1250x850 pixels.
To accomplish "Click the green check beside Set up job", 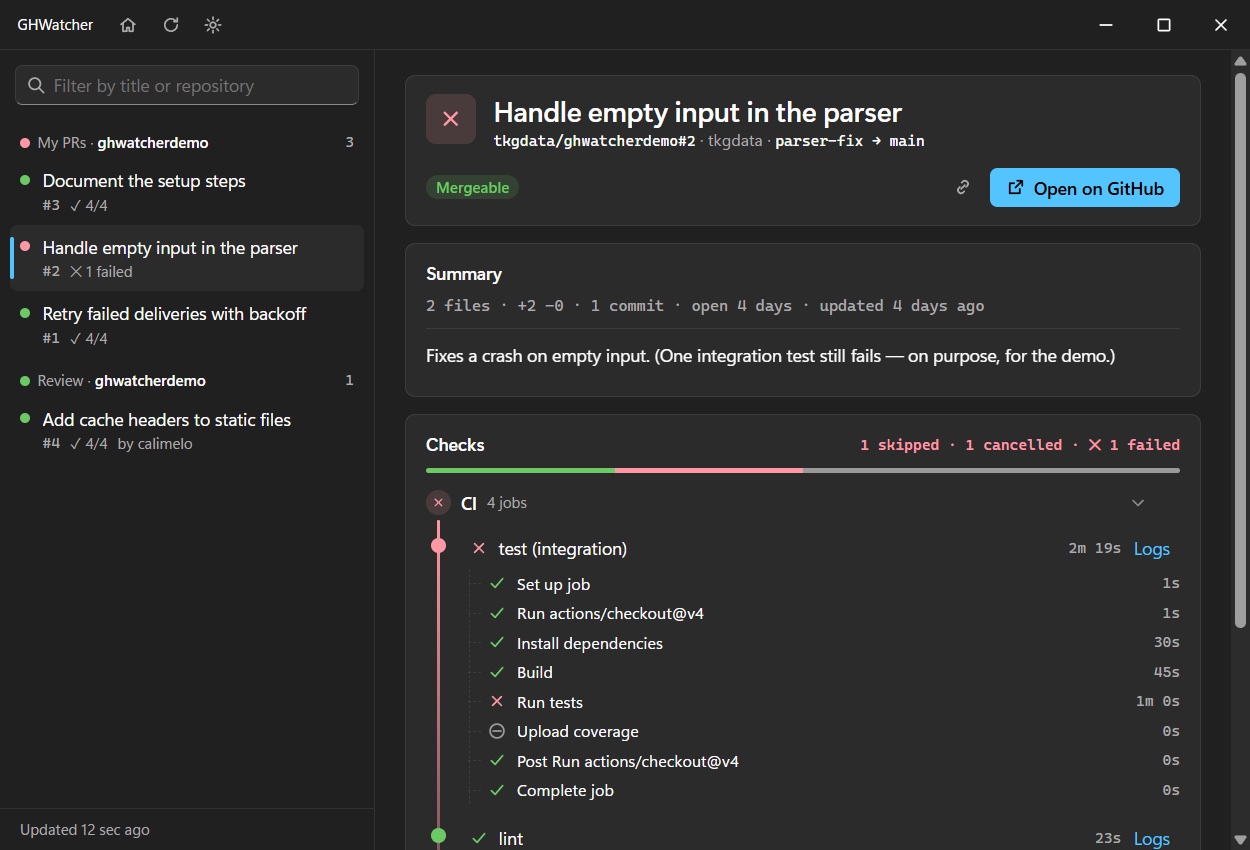I will (497, 584).
